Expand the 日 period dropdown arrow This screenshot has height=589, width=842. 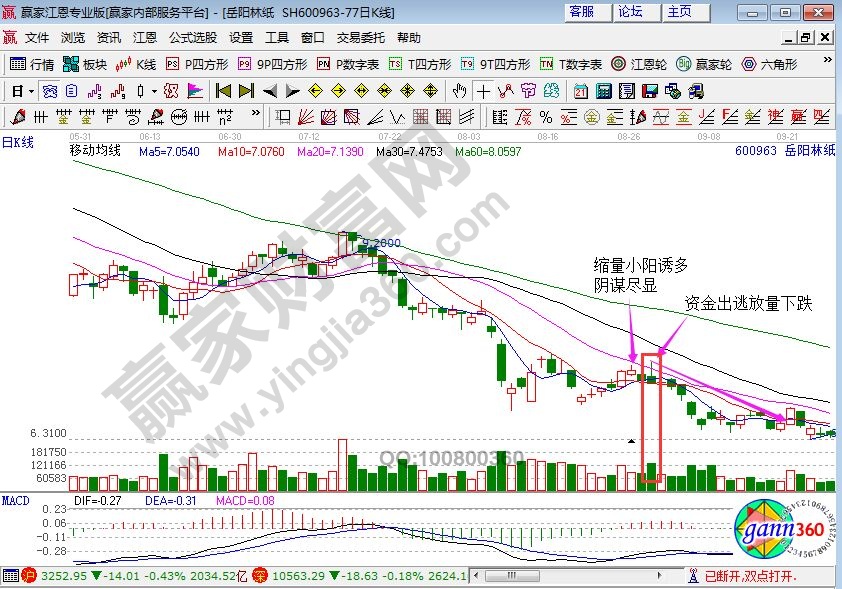click(x=31, y=91)
